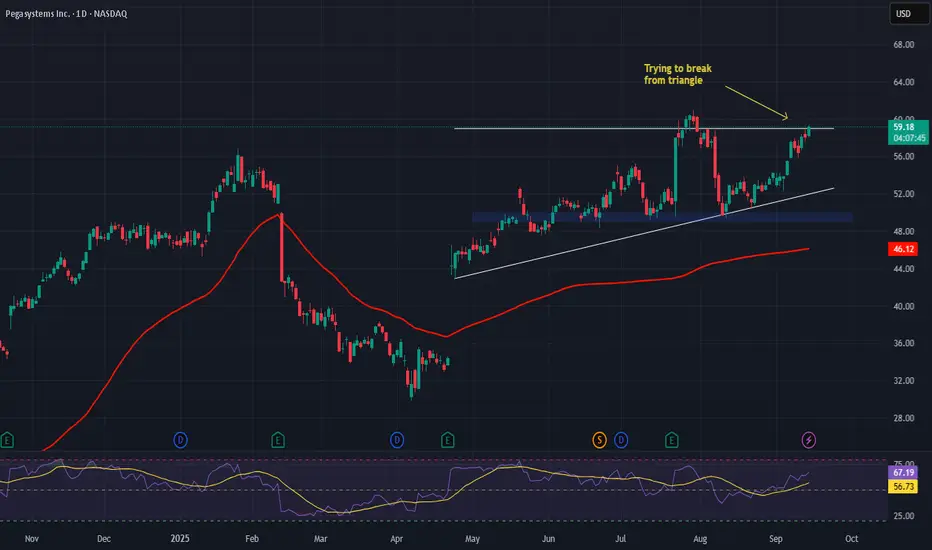Select the countdown timer 04:07:45

909,138
